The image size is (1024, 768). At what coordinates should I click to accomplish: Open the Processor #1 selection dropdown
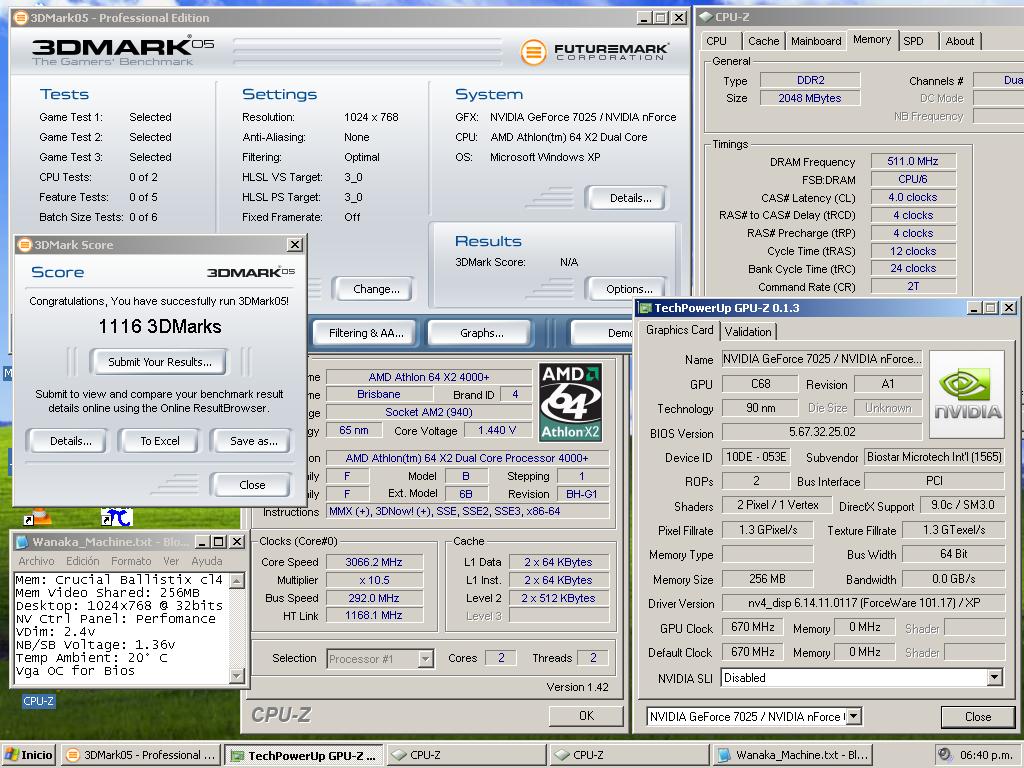(x=425, y=658)
